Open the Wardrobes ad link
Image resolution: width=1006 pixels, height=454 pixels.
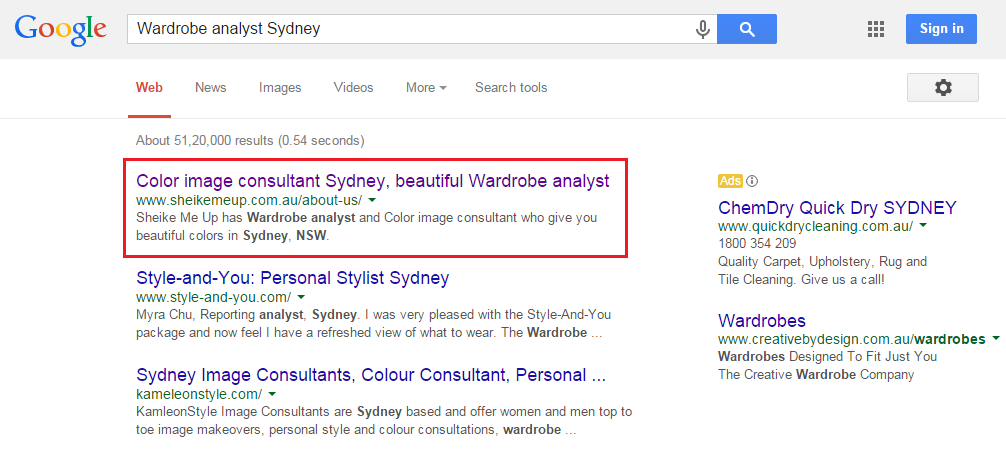[x=762, y=321]
